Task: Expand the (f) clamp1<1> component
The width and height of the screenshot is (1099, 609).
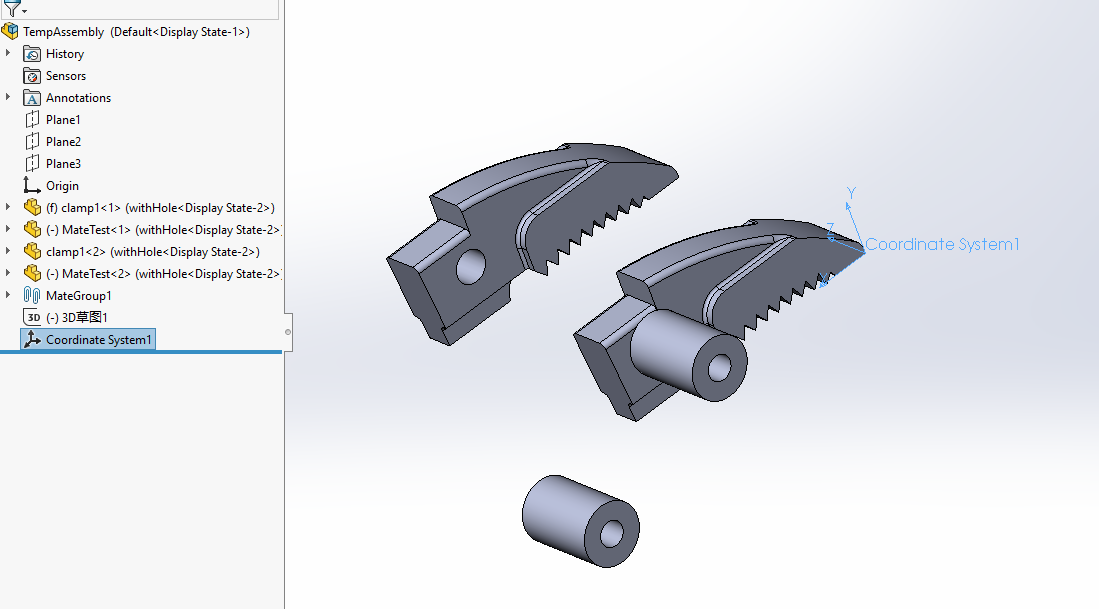Action: click(8, 207)
